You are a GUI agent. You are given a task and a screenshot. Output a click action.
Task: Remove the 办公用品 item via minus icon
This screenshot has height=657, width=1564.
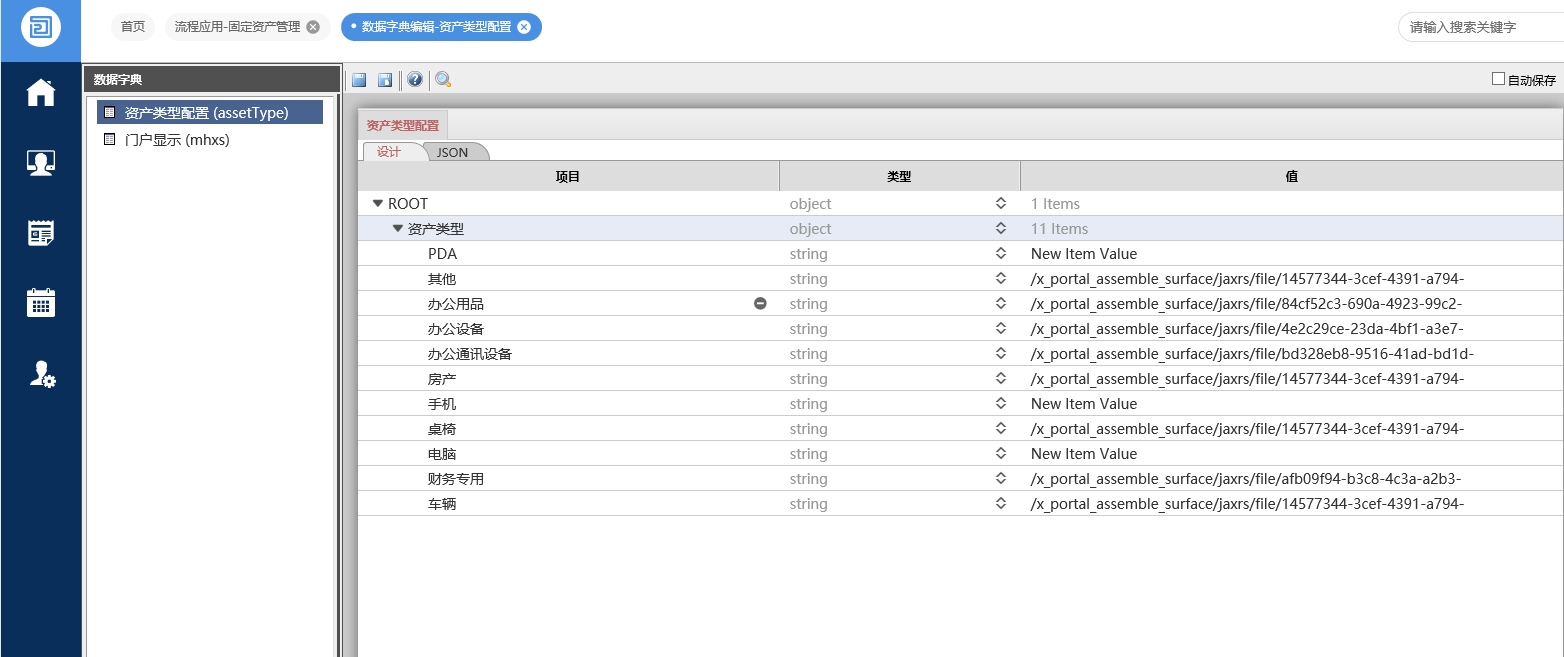tap(760, 303)
